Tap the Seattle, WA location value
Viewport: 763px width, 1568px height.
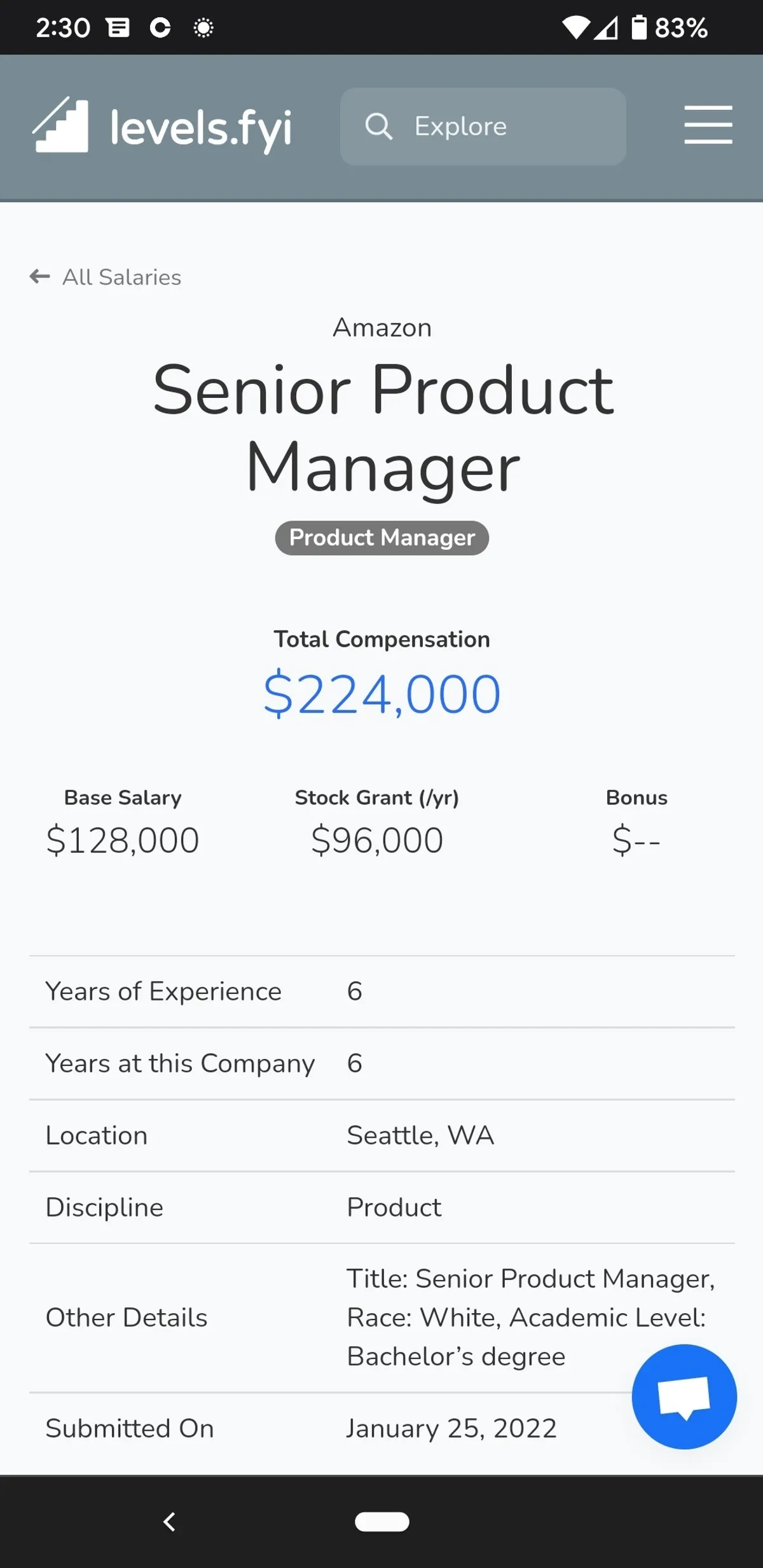coord(420,1135)
